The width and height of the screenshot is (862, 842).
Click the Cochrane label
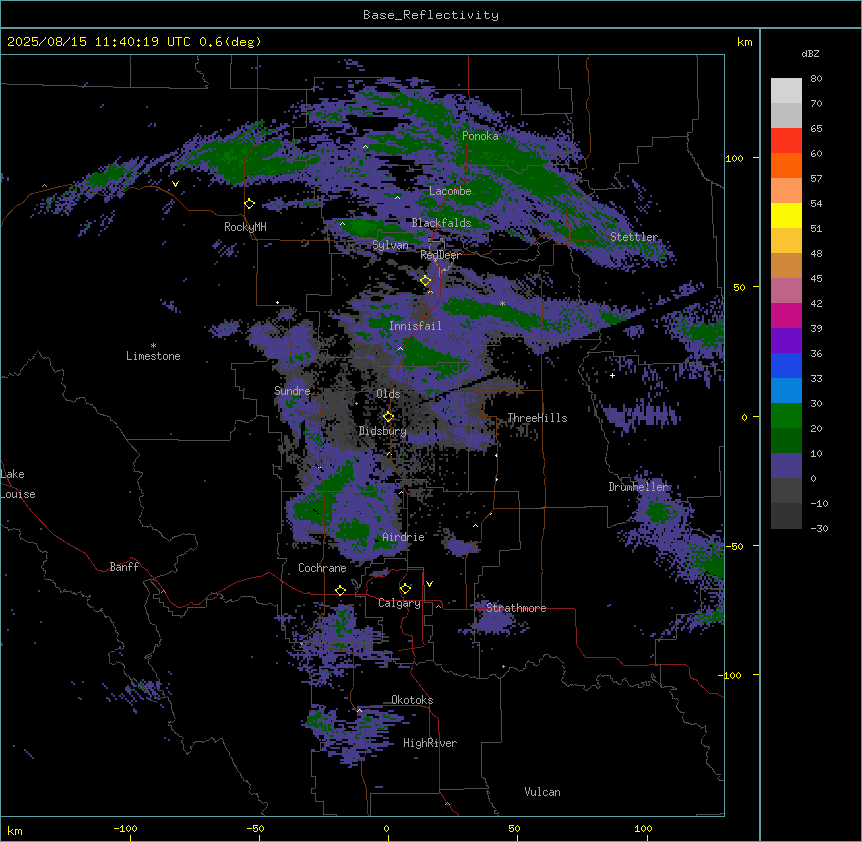[x=322, y=568]
